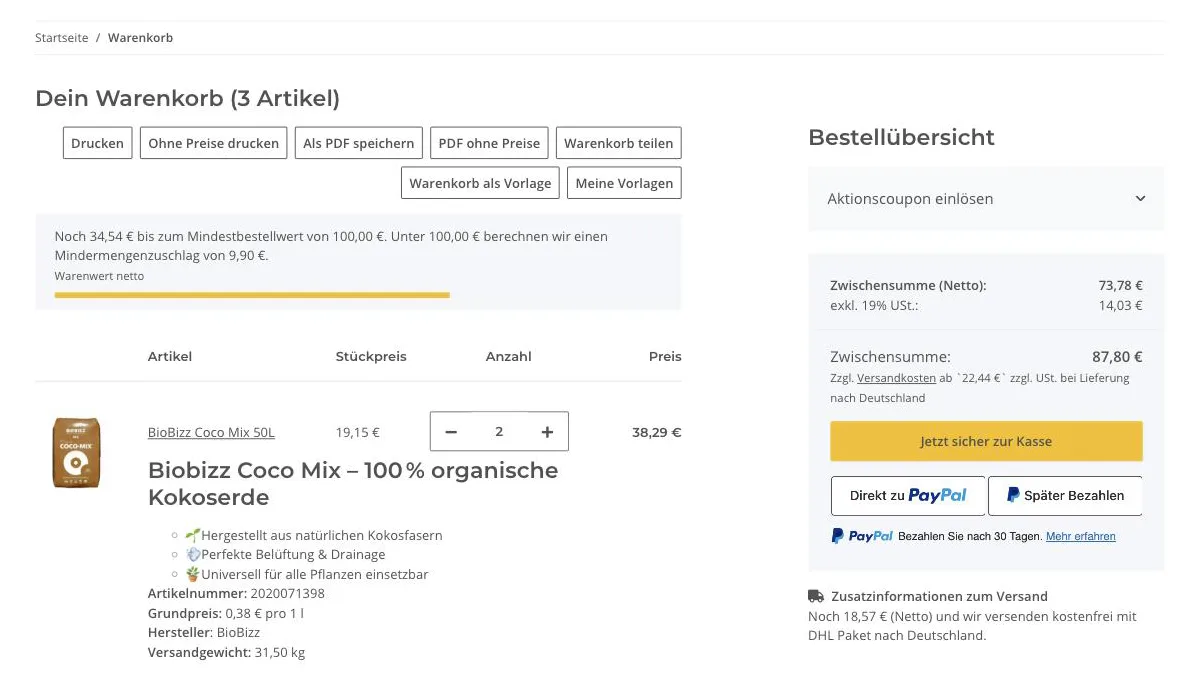The image size is (1200, 675).
Task: Click the unit price 19,15 €
Action: click(x=358, y=433)
